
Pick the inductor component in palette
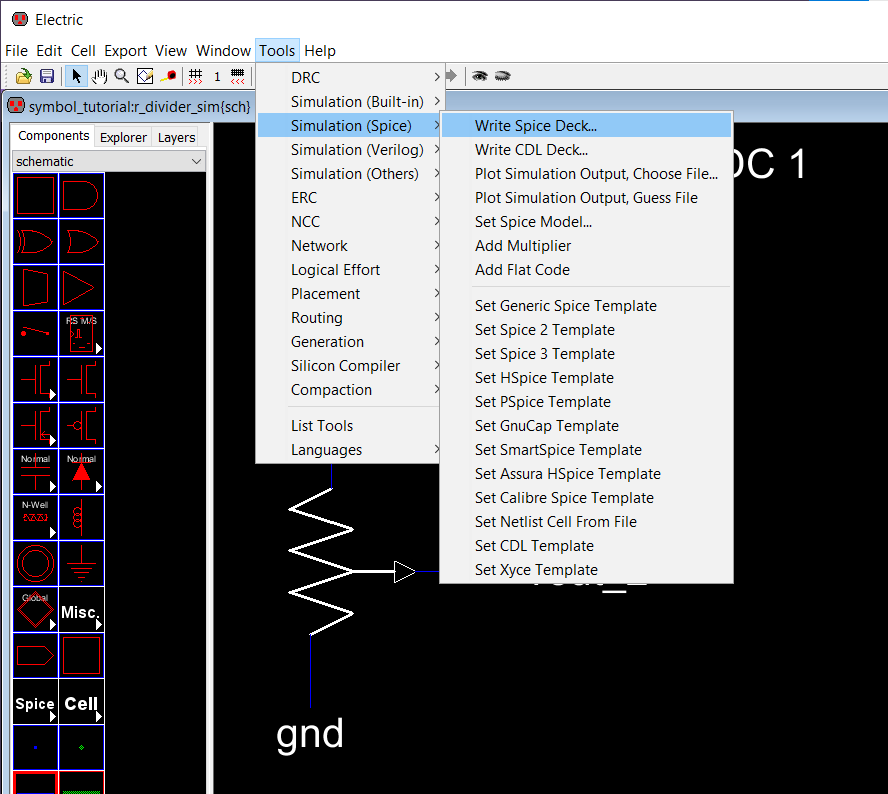[x=81, y=518]
